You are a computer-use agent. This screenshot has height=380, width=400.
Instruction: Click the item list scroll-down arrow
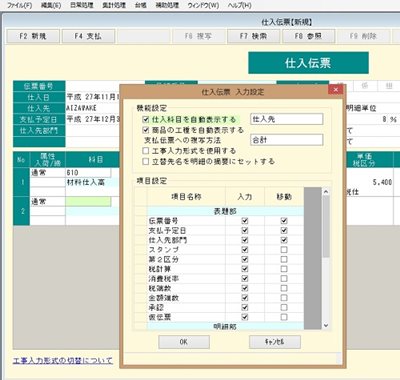click(x=326, y=326)
